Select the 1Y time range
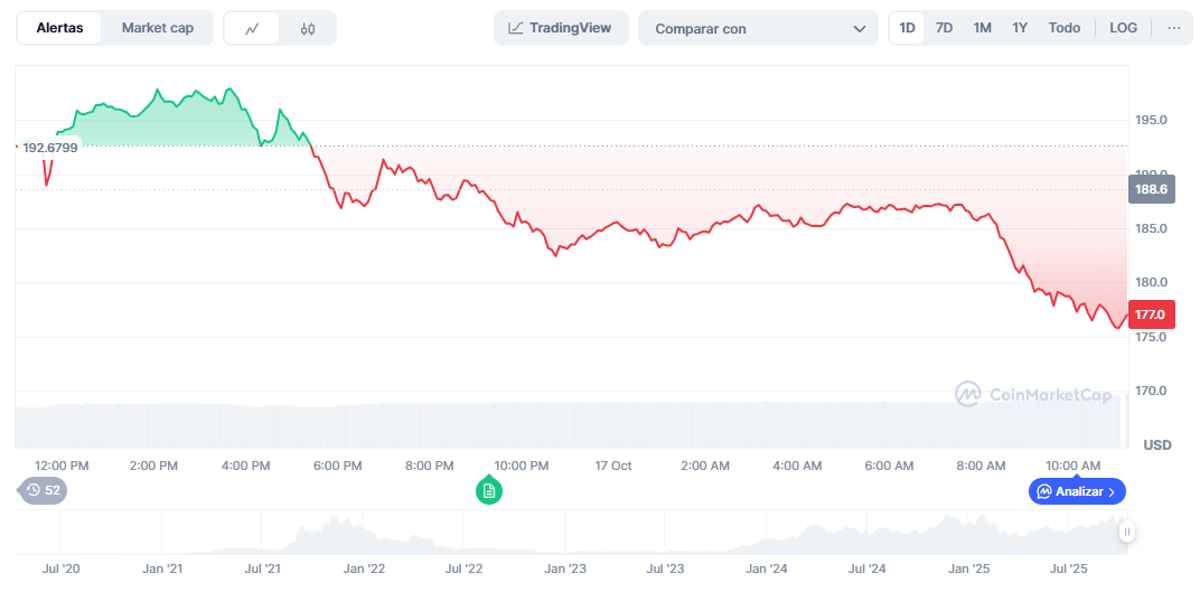The image size is (1200, 611). tap(1019, 28)
